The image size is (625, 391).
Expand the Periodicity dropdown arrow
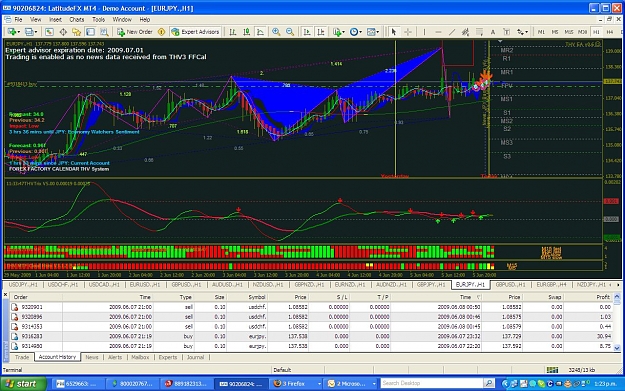click(360, 32)
